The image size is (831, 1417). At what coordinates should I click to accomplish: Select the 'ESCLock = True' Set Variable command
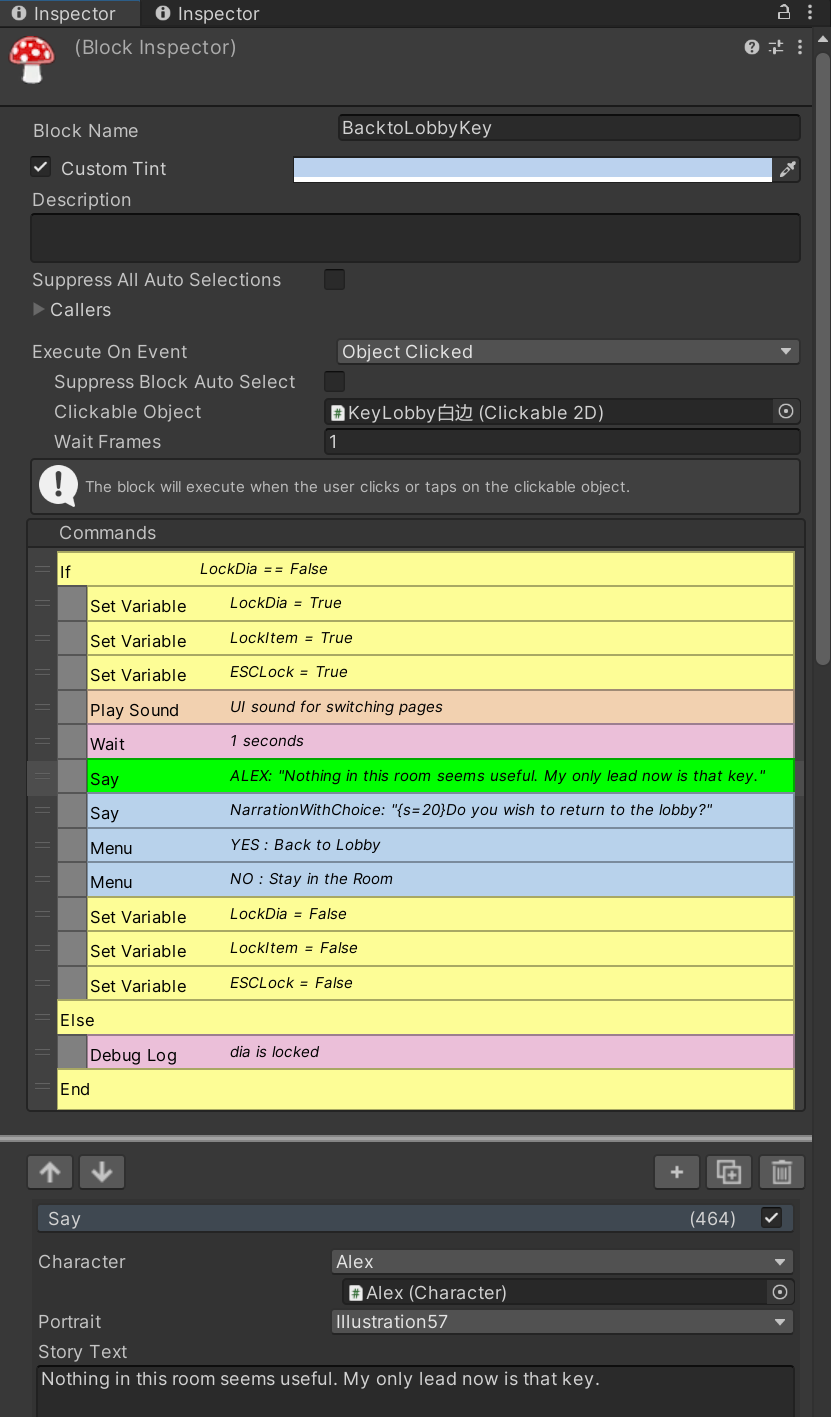tap(441, 673)
